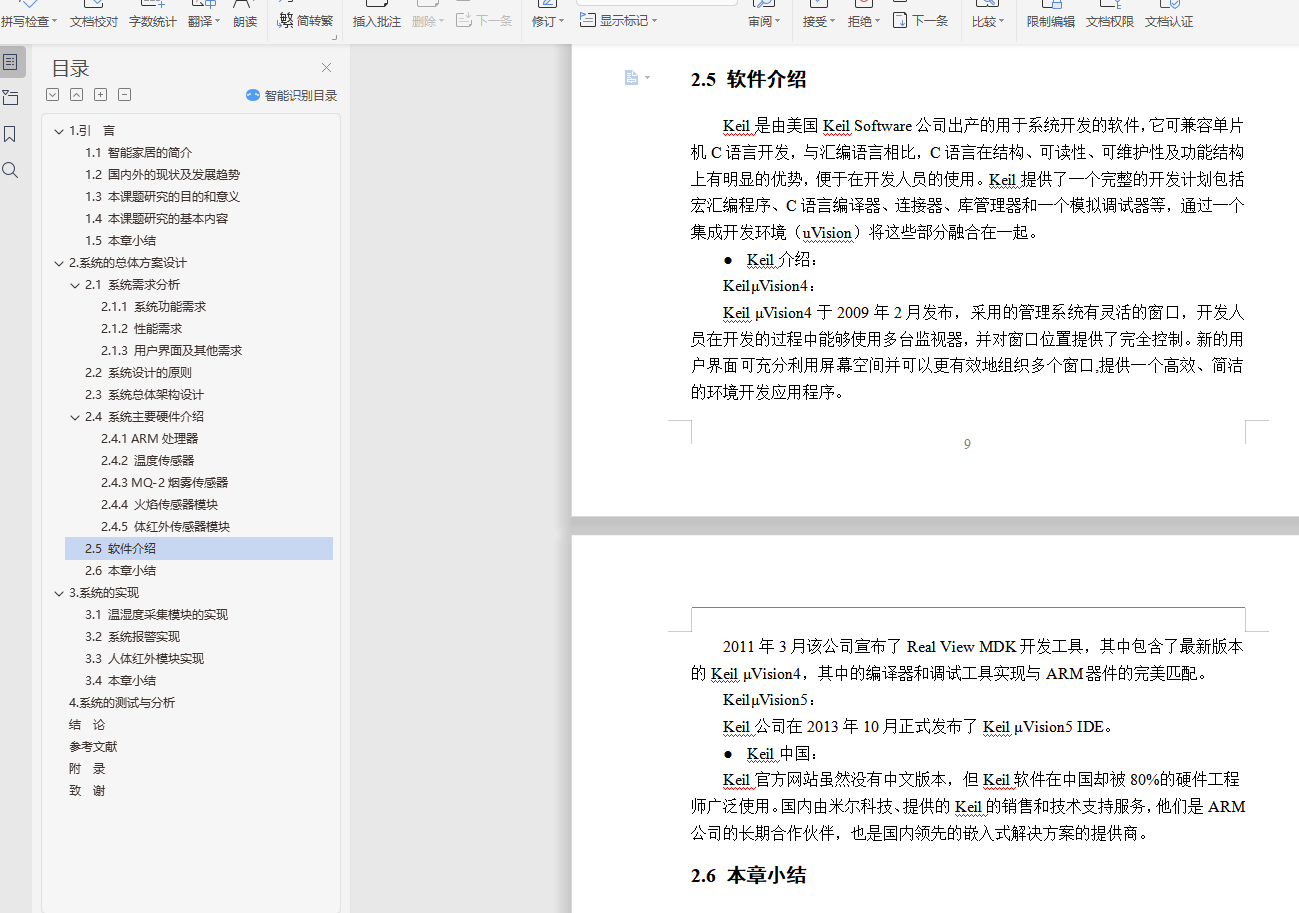Click the minus box button under 目录
1299x913 pixels.
[x=125, y=95]
